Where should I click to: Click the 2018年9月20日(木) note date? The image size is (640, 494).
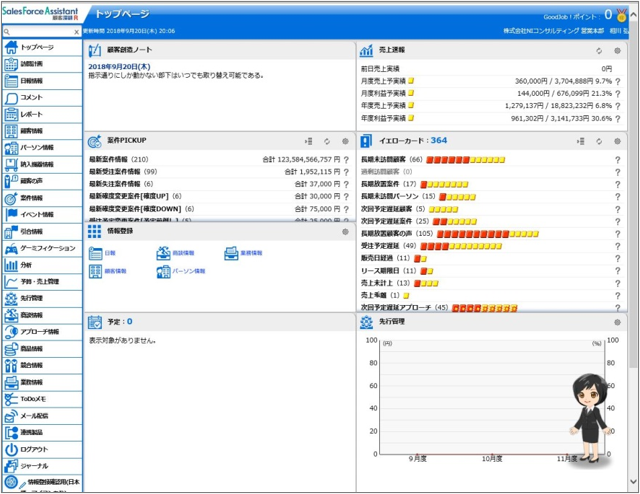(x=119, y=67)
